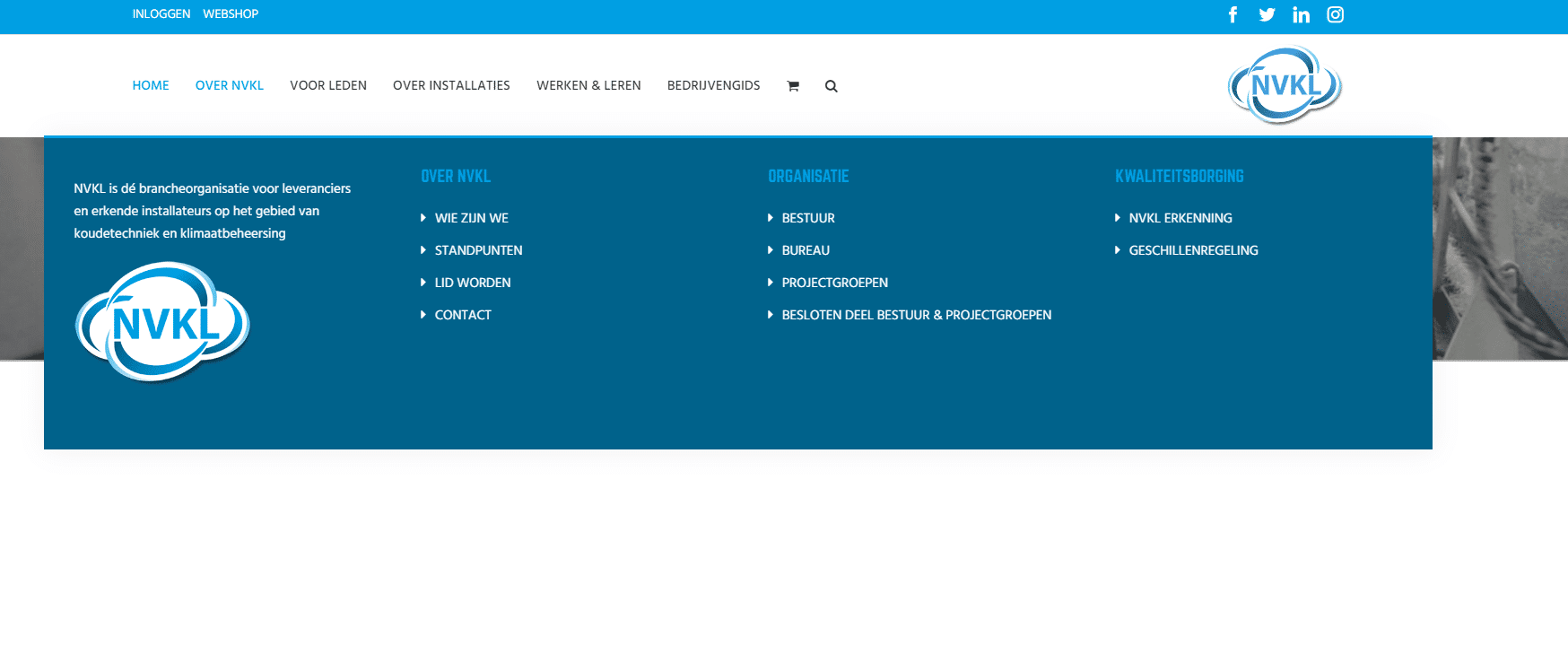
Task: Open BESLOTEN DEEL BESTUUR & PROJECTGROEPEN
Action: 917,315
